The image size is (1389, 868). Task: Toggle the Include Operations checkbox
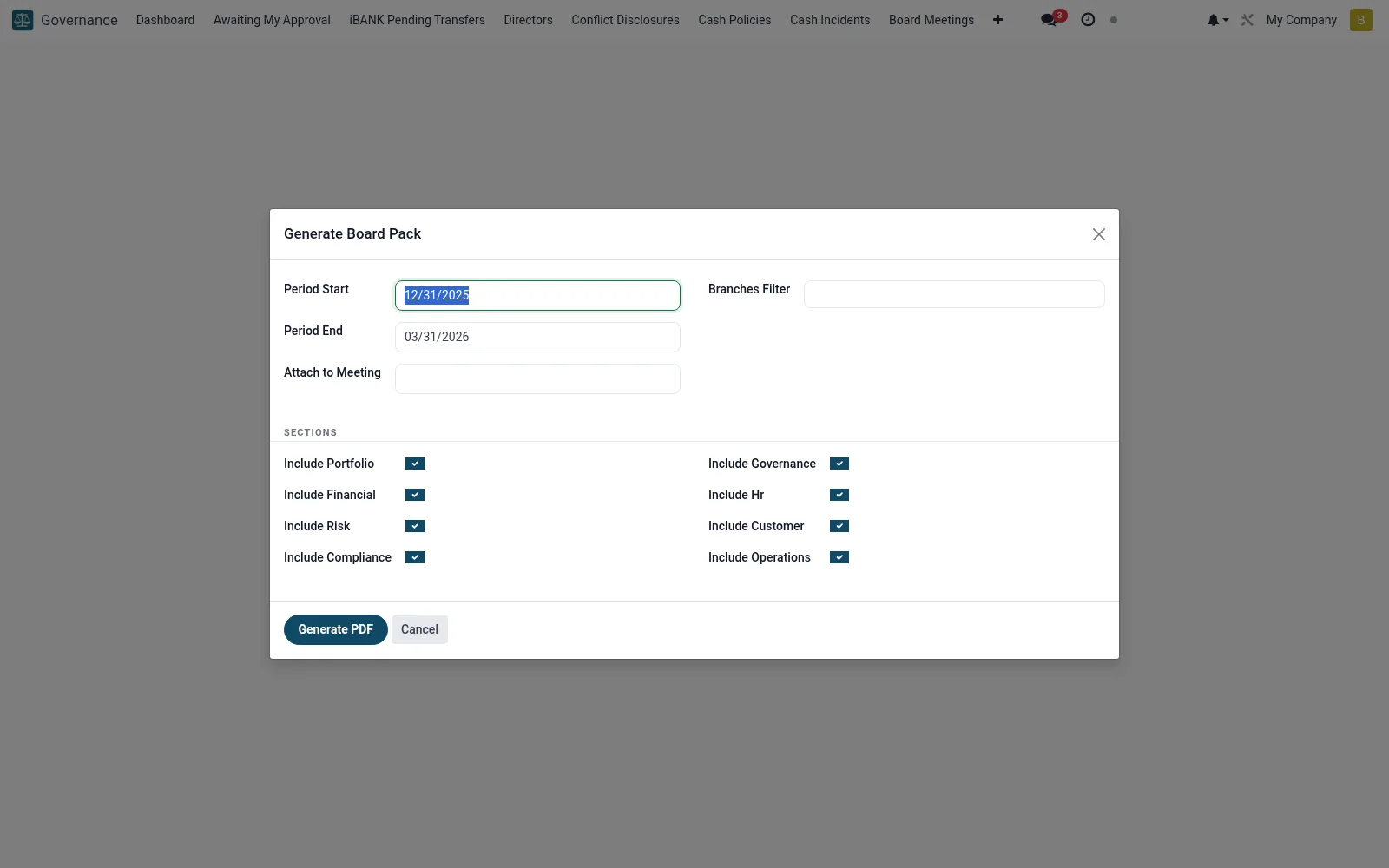pyautogui.click(x=839, y=557)
